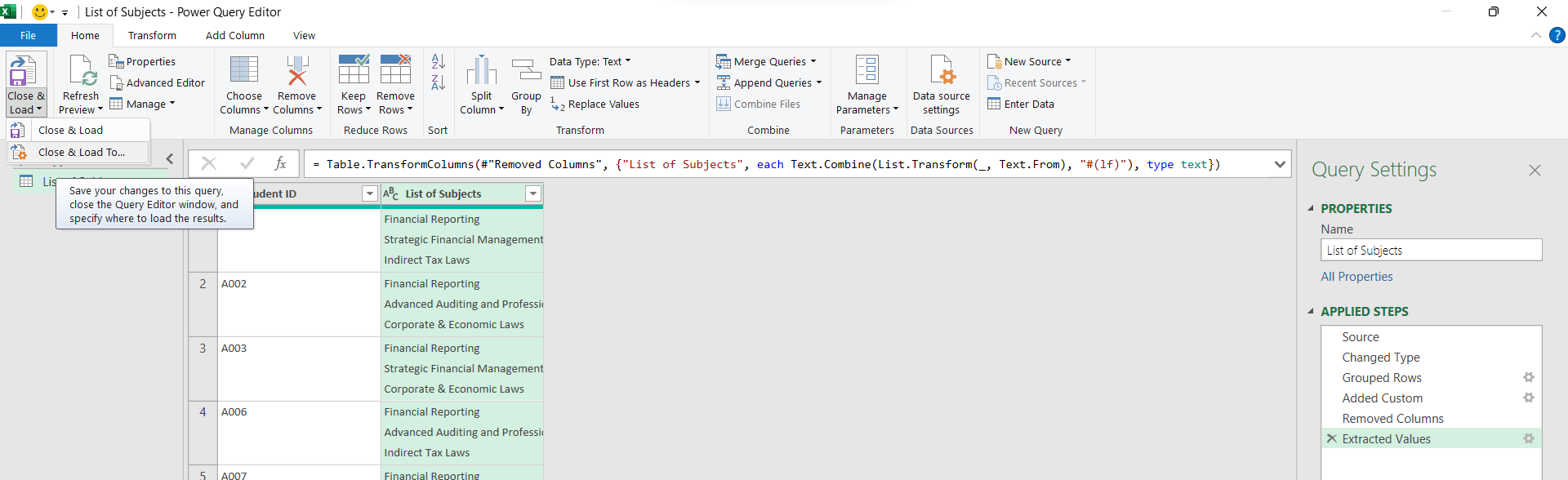Edit the query Name field
1568x480 pixels.
click(x=1431, y=250)
